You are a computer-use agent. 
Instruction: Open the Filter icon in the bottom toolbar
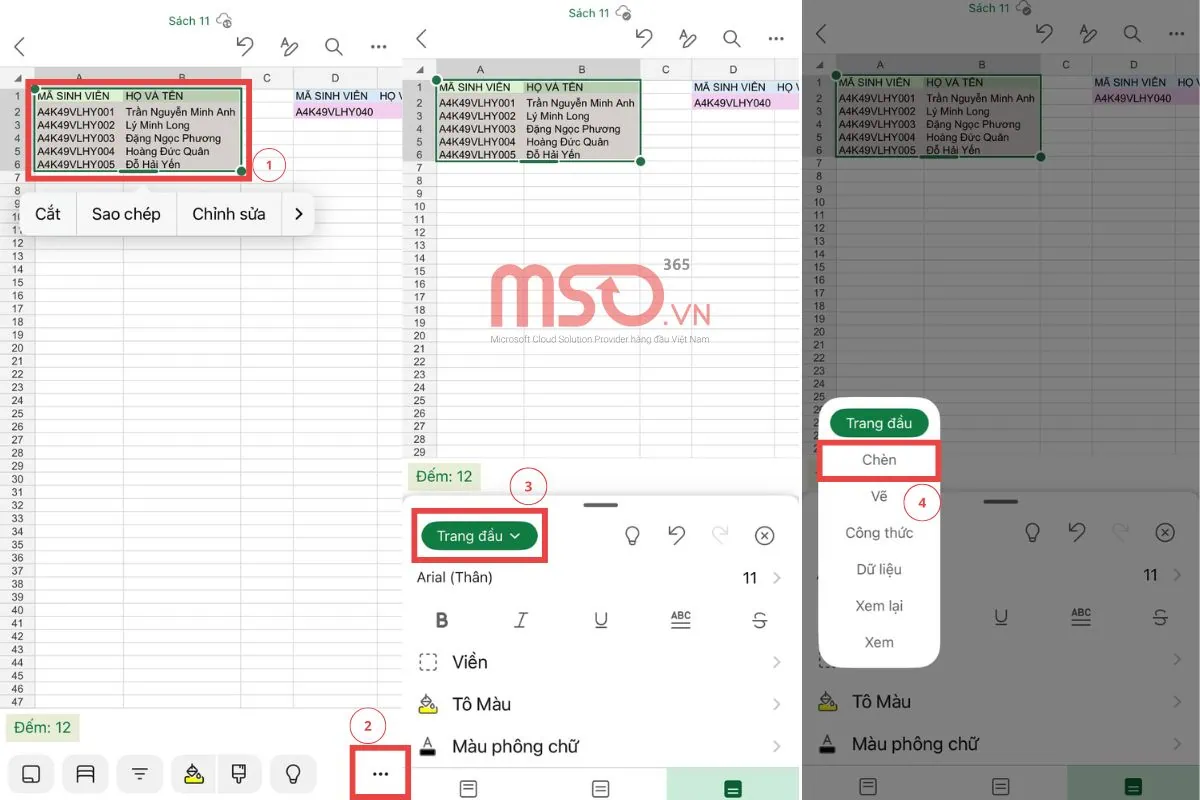coord(140,773)
